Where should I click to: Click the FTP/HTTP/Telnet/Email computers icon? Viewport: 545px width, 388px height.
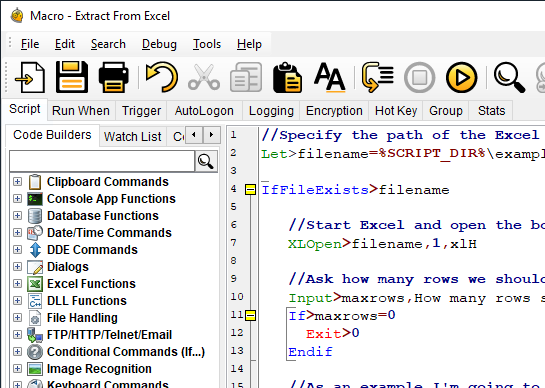pos(35,335)
